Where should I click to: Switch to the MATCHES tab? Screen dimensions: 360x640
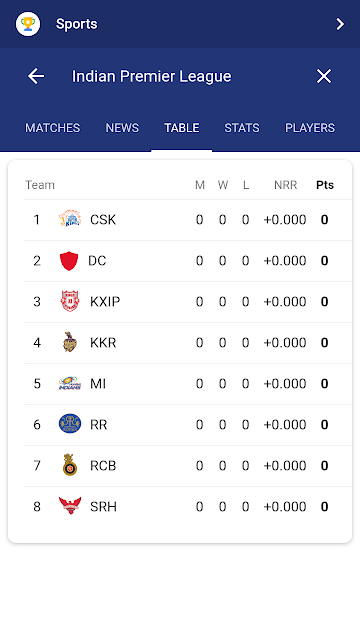coord(53,128)
